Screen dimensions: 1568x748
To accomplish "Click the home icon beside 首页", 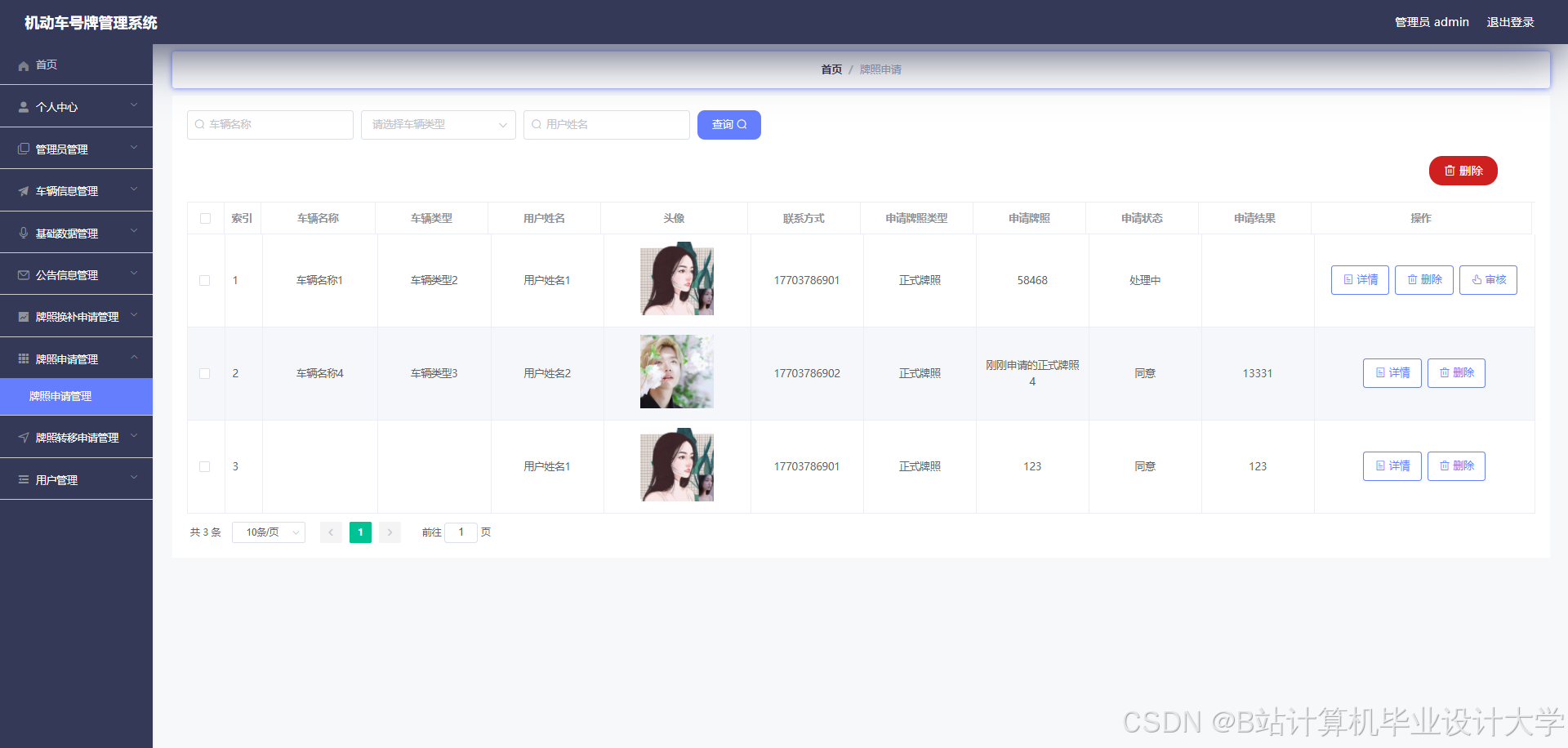I will (24, 65).
